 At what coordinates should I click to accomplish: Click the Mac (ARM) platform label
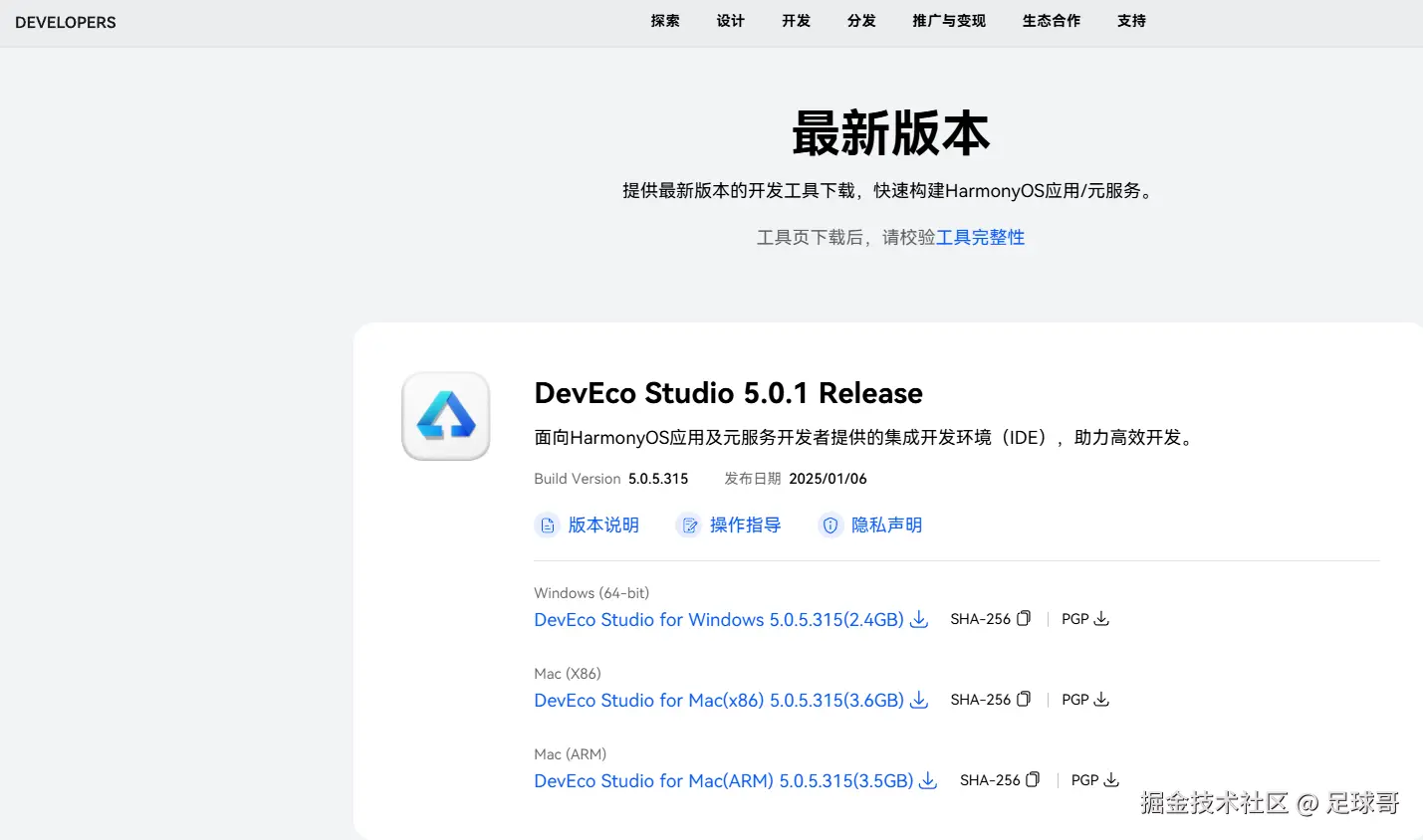point(571,754)
